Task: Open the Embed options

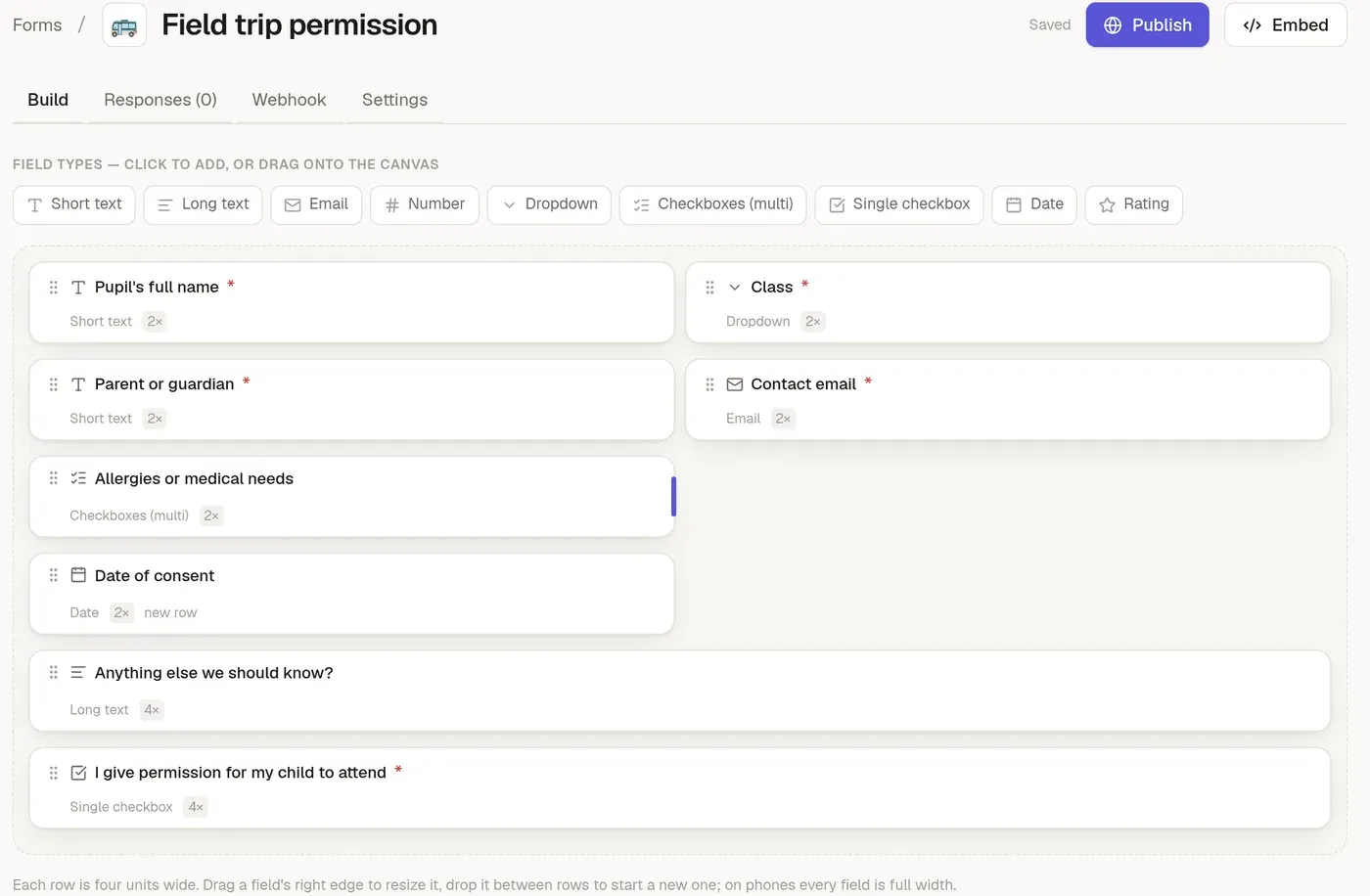Action: tap(1286, 25)
